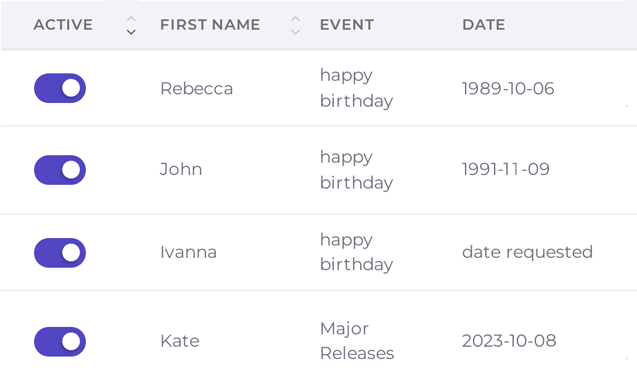The height and width of the screenshot is (385, 637).
Task: Switch off Kate's active toggle
Action: (60, 342)
